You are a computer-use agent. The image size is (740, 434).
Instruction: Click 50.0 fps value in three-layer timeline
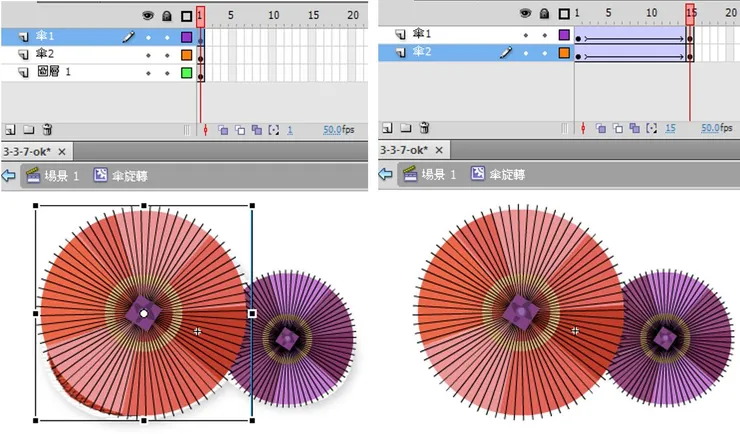tap(332, 129)
